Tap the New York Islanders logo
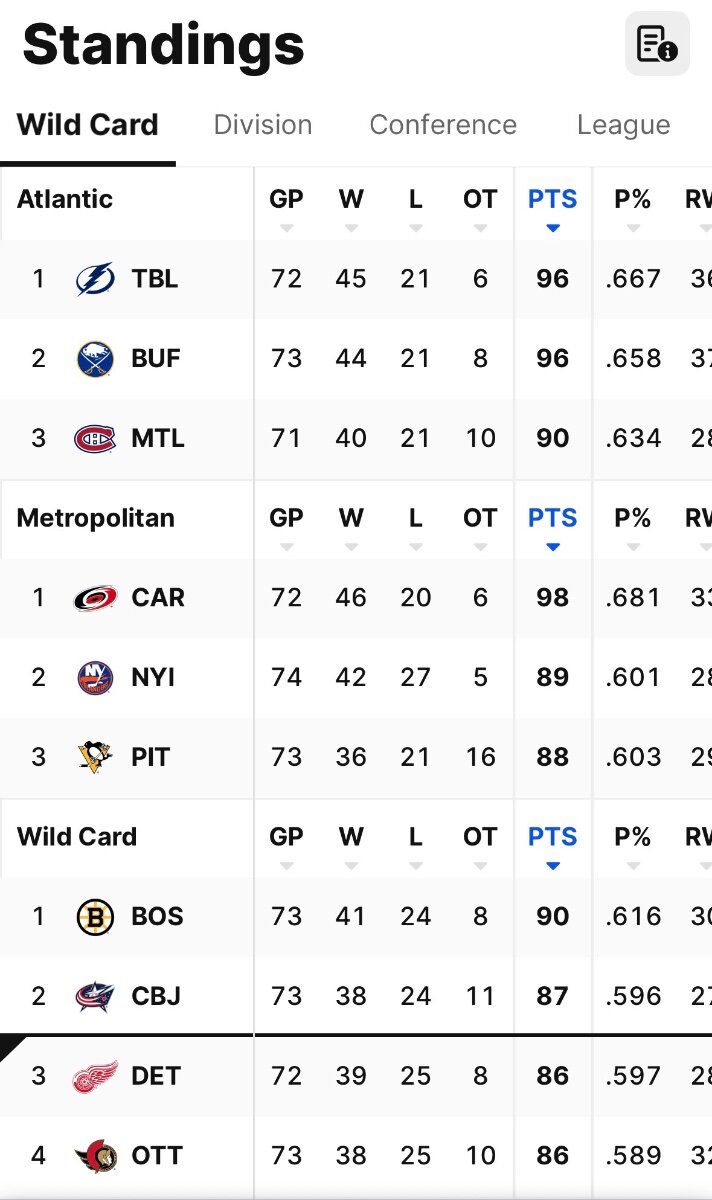712x1200 pixels. 95,677
